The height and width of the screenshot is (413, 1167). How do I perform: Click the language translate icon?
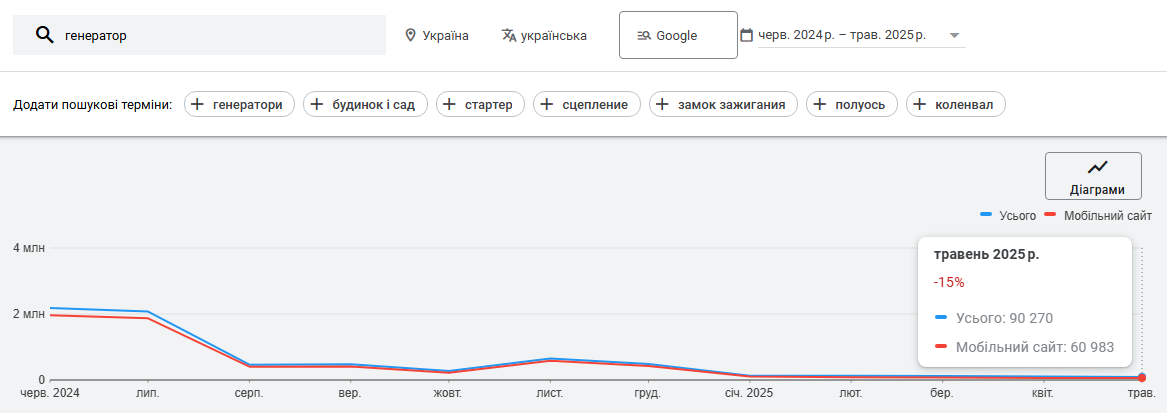click(x=509, y=35)
